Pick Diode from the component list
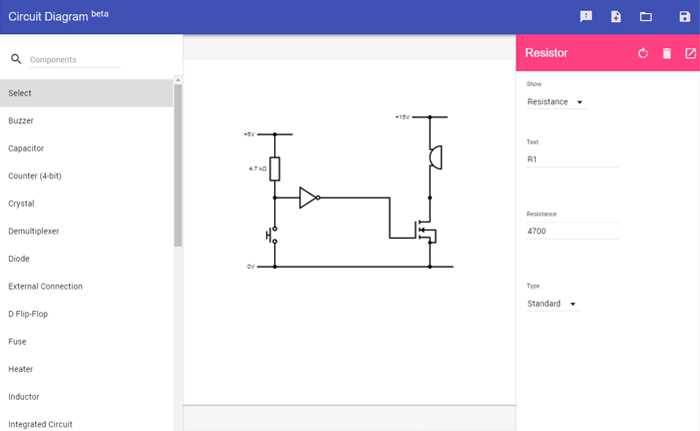This screenshot has height=431, width=700. click(87, 259)
